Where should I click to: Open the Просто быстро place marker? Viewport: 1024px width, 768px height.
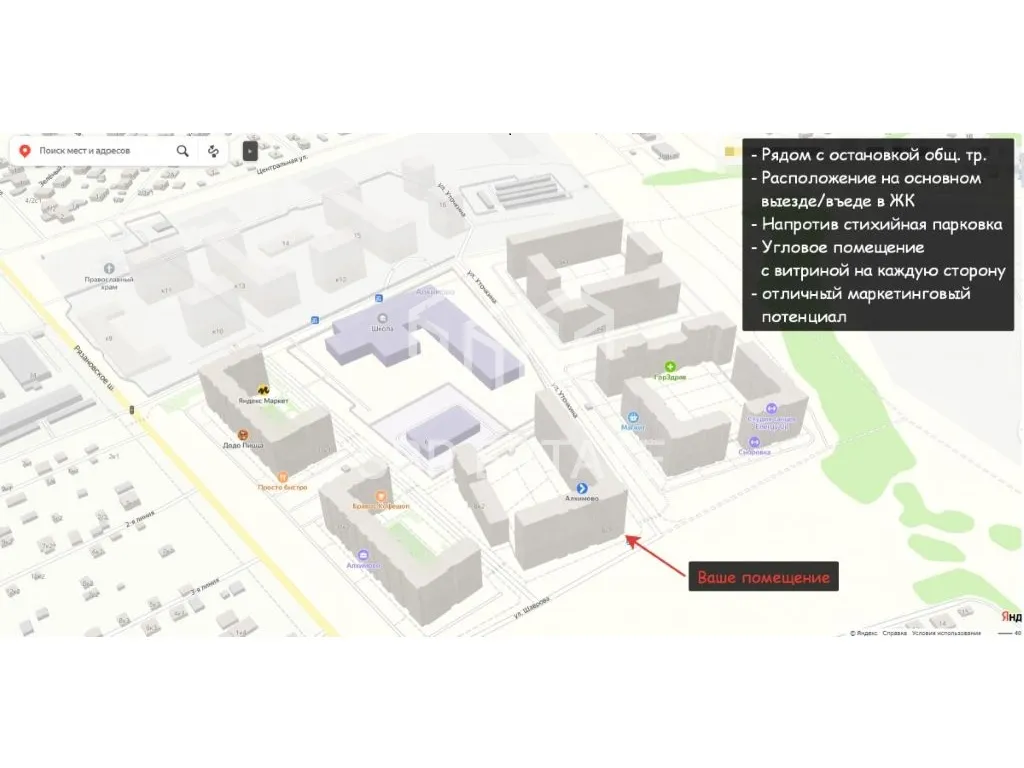coord(283,476)
